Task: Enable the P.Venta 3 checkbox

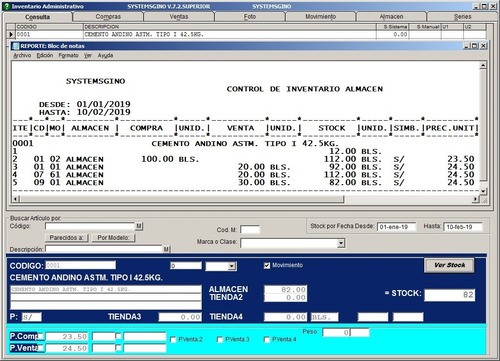Action: point(220,340)
